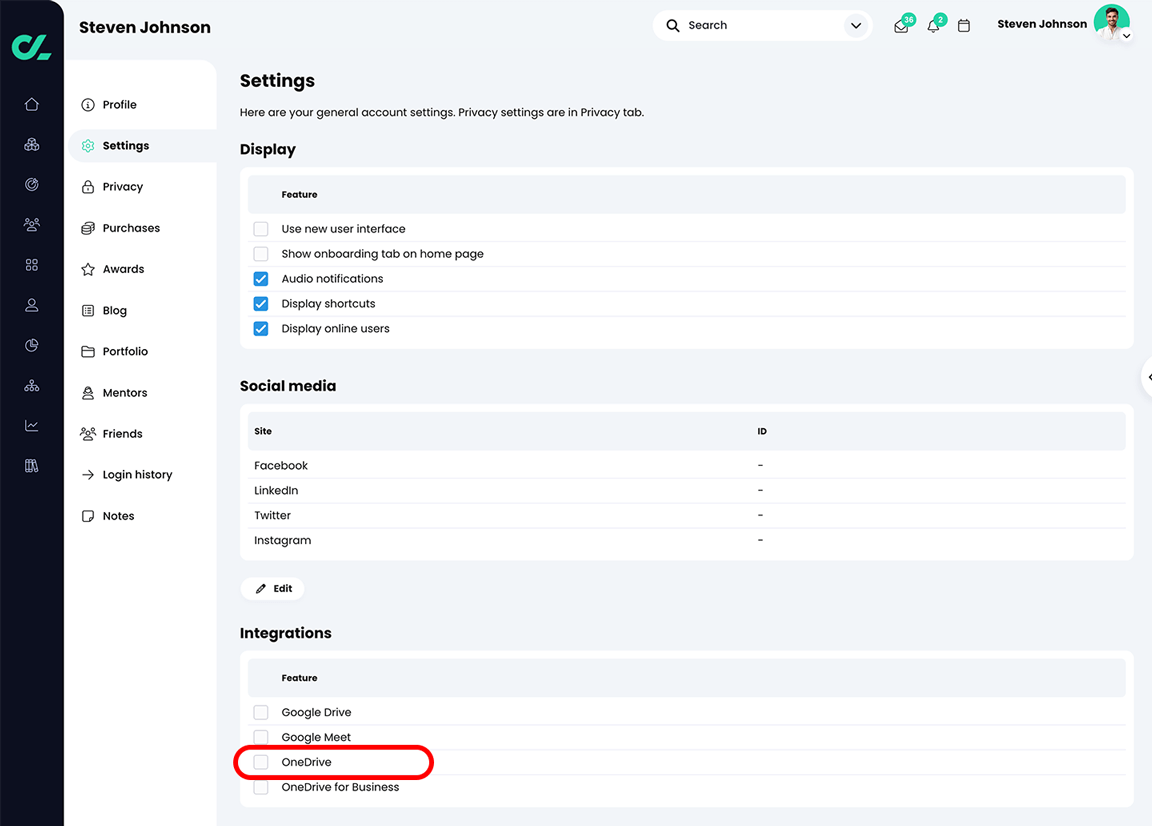This screenshot has width=1152, height=826.
Task: Click the library books icon in the sidebar
Action: (x=31, y=465)
